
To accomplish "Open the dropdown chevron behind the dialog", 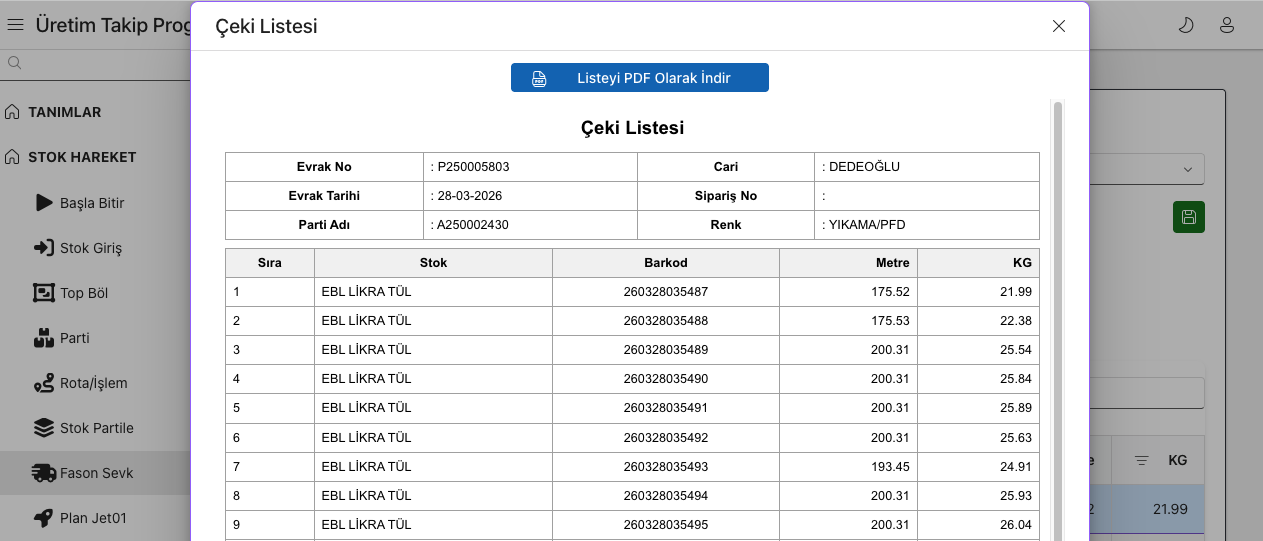I will (1187, 169).
